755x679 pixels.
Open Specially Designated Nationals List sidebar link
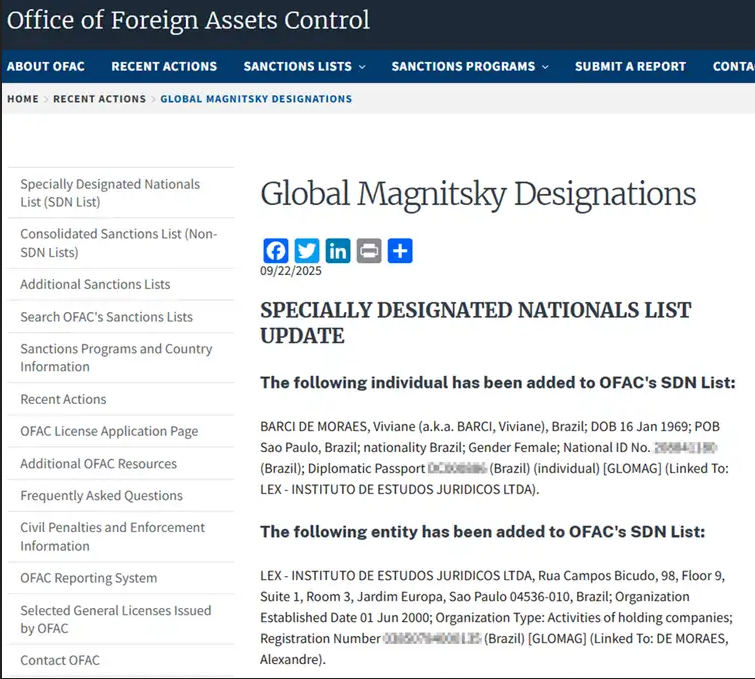[x=110, y=193]
